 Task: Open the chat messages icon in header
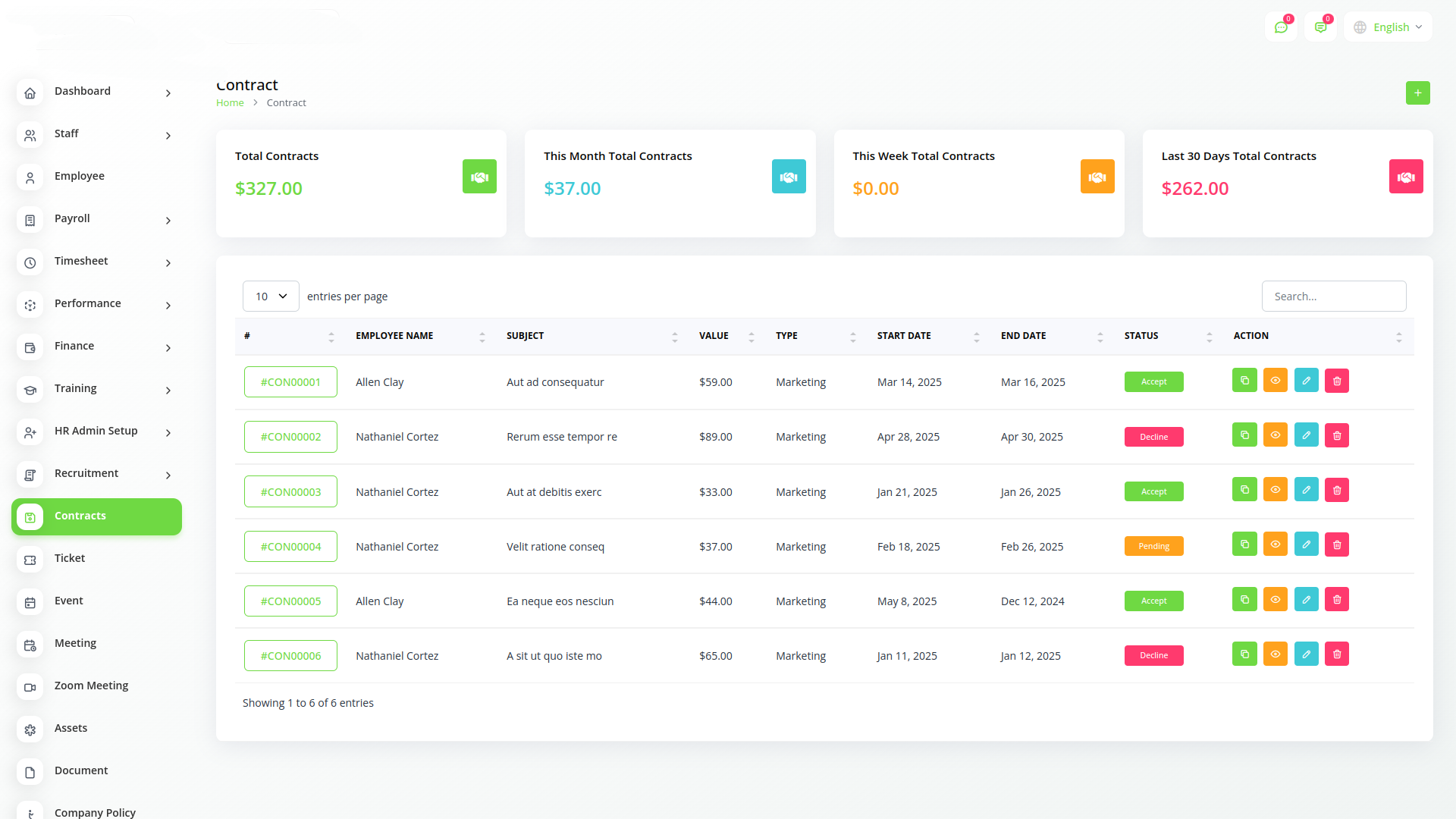1281,27
